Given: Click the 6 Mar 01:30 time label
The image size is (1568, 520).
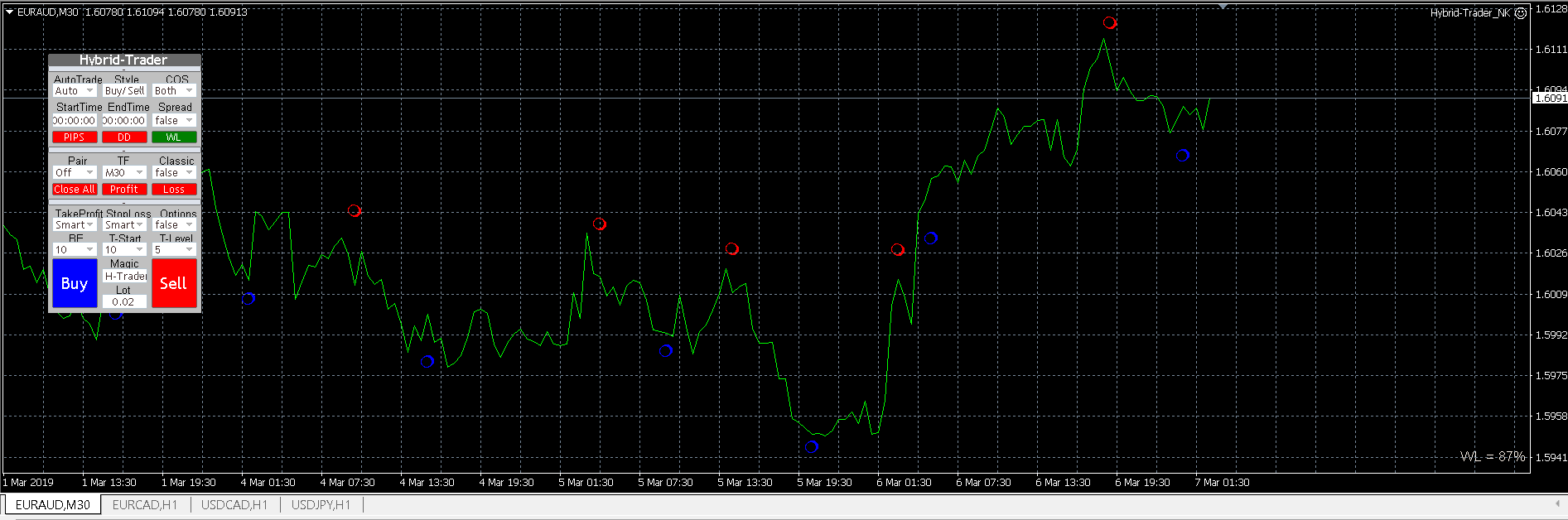Looking at the screenshot, I should 904,482.
